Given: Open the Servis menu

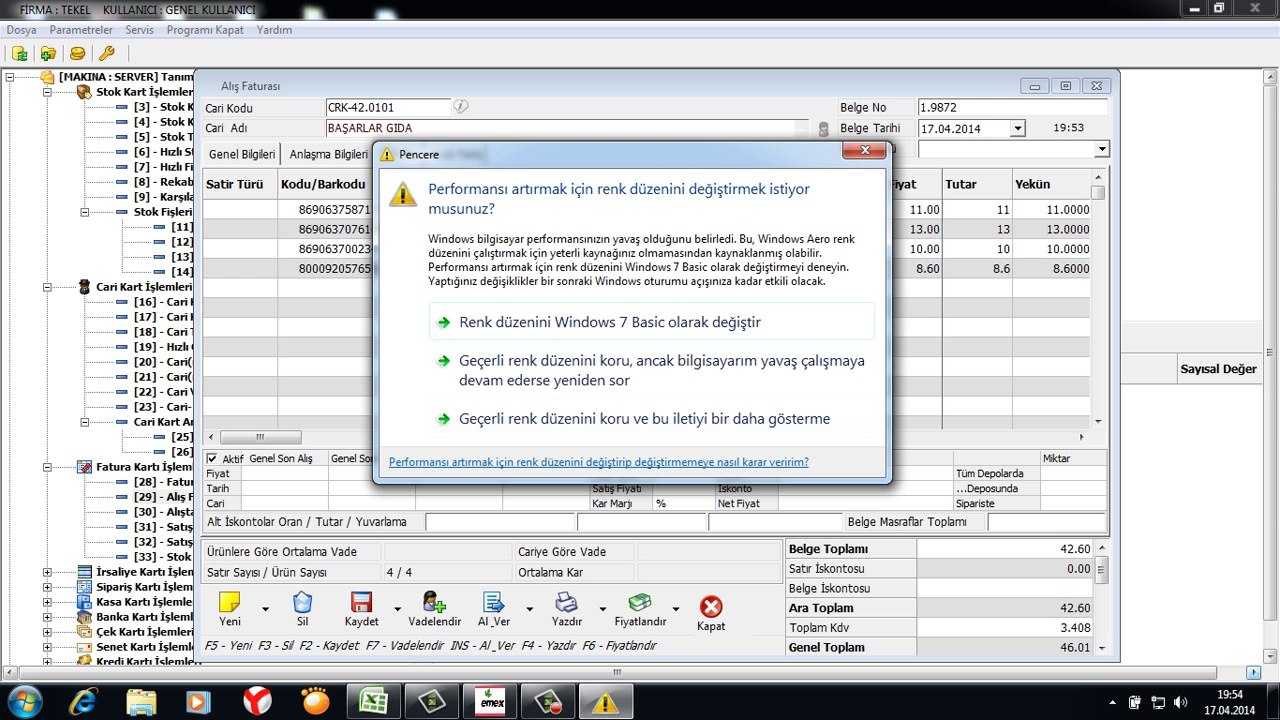Looking at the screenshot, I should [139, 30].
